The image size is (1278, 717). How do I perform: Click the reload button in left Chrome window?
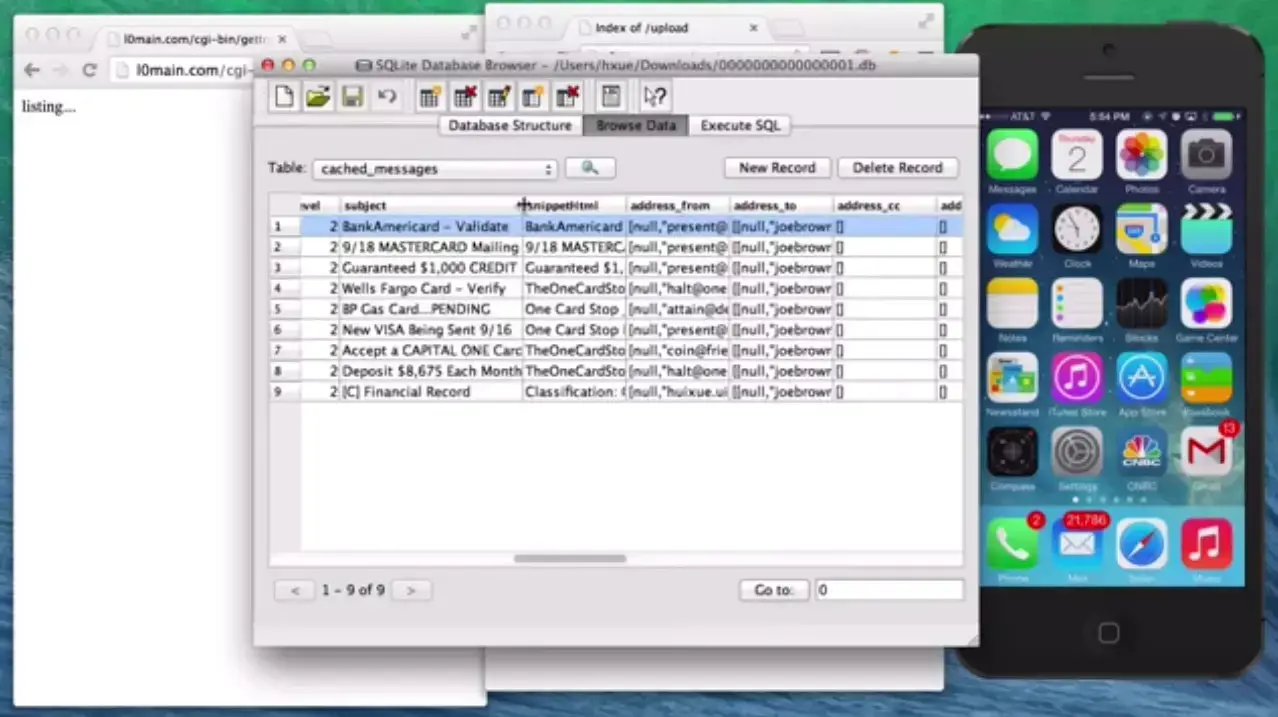tap(89, 70)
